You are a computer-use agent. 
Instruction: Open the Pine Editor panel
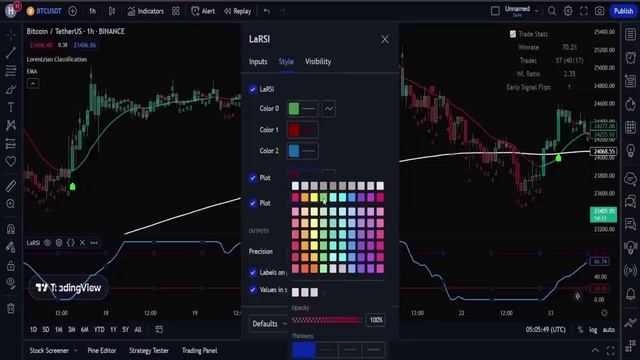coord(102,351)
